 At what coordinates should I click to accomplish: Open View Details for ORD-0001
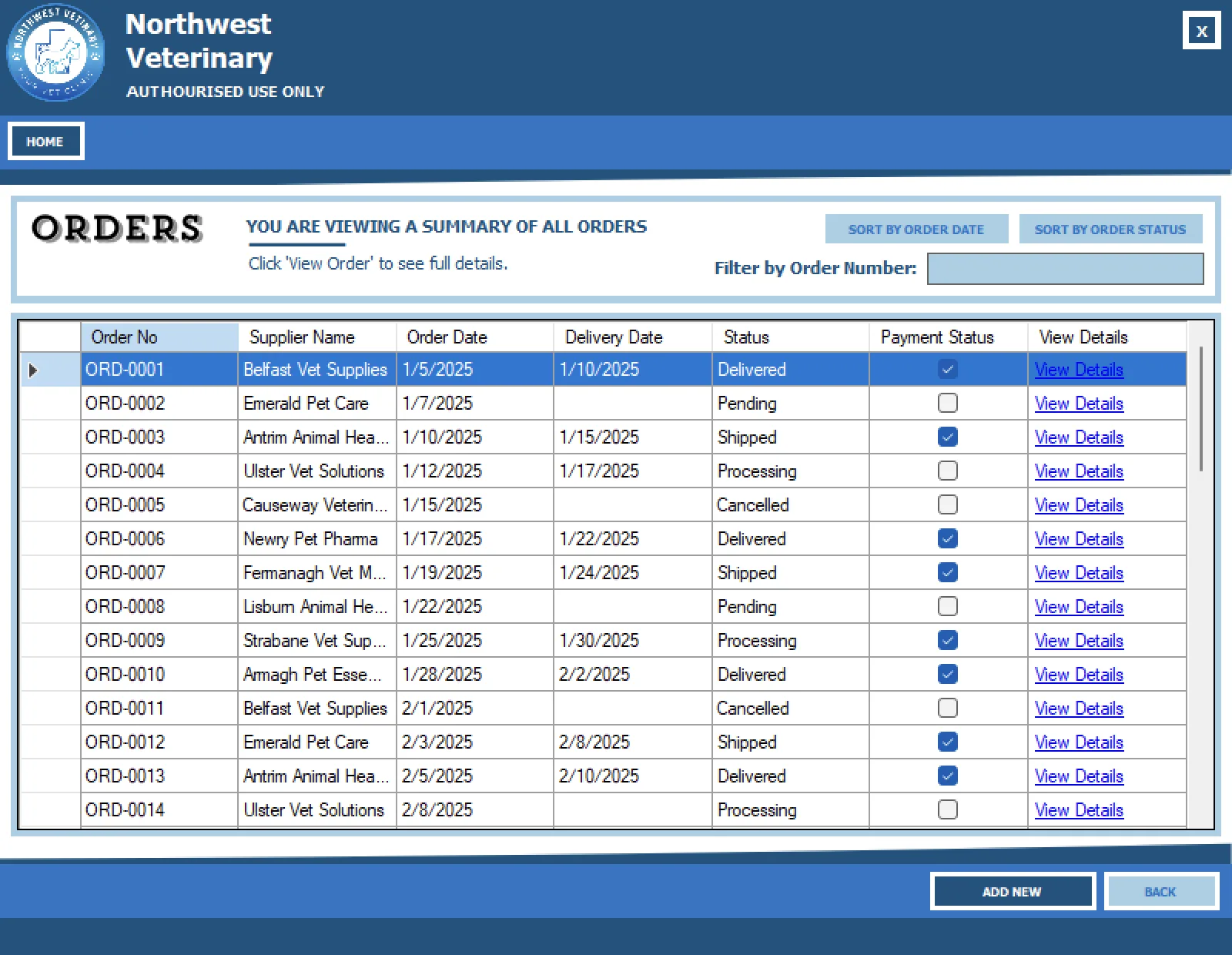tap(1079, 370)
